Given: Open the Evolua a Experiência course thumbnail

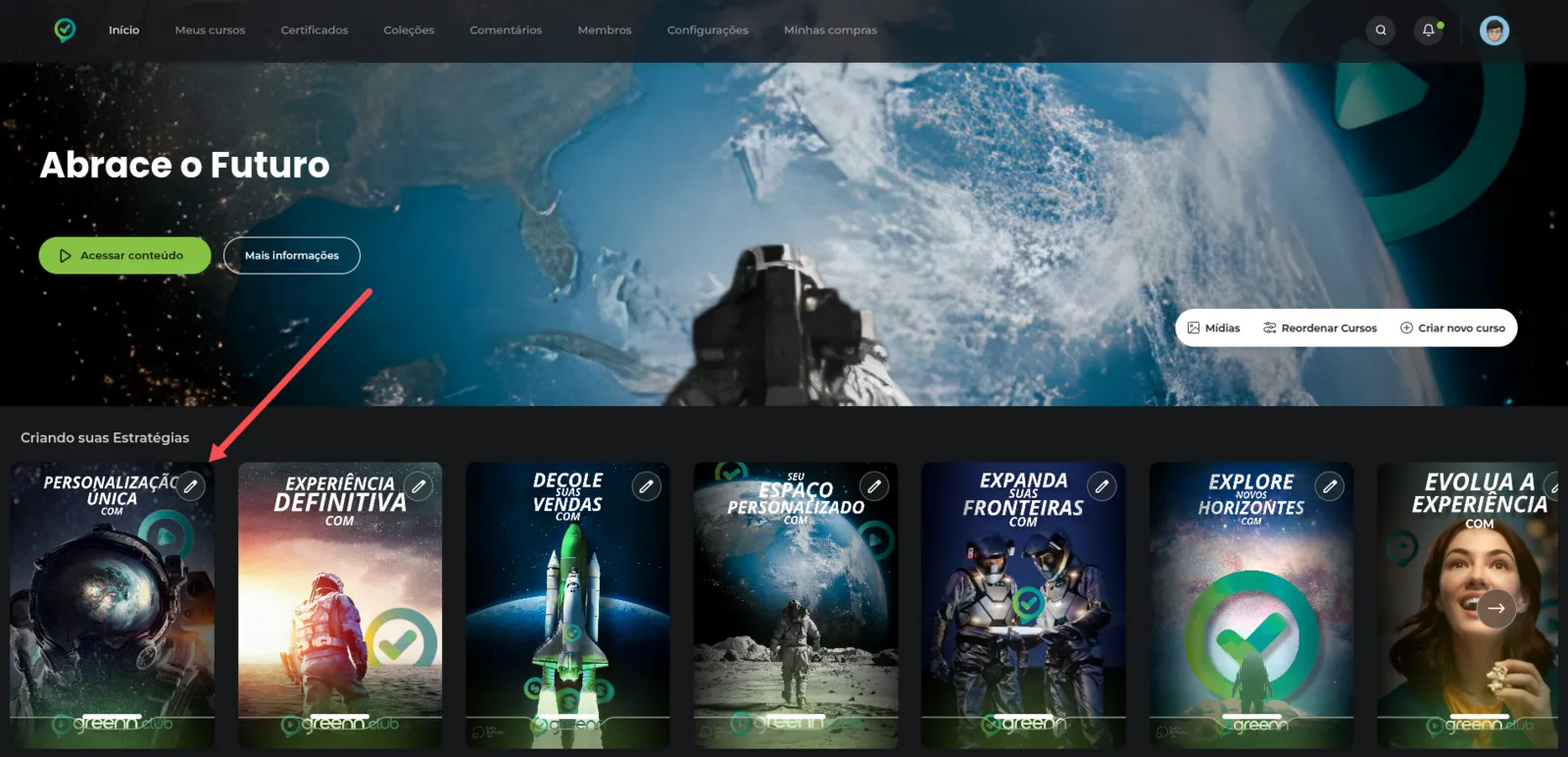Looking at the screenshot, I should (x=1467, y=606).
